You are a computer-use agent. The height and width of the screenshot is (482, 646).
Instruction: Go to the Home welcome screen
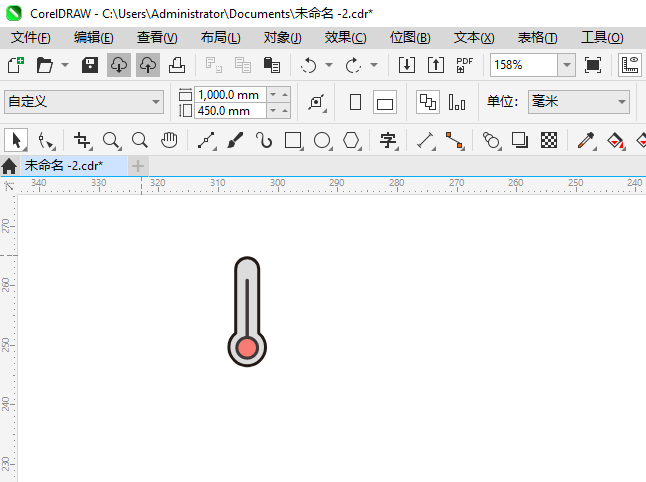tap(9, 166)
